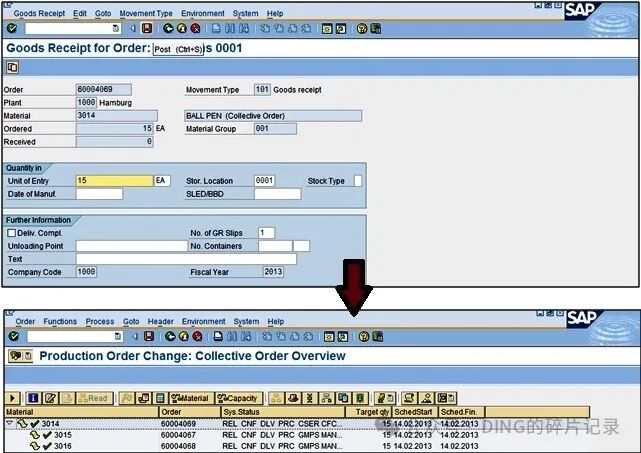Click the No. of GR Slips field
Image resolution: width=641 pixels, height=453 pixels.
pyautogui.click(x=267, y=233)
